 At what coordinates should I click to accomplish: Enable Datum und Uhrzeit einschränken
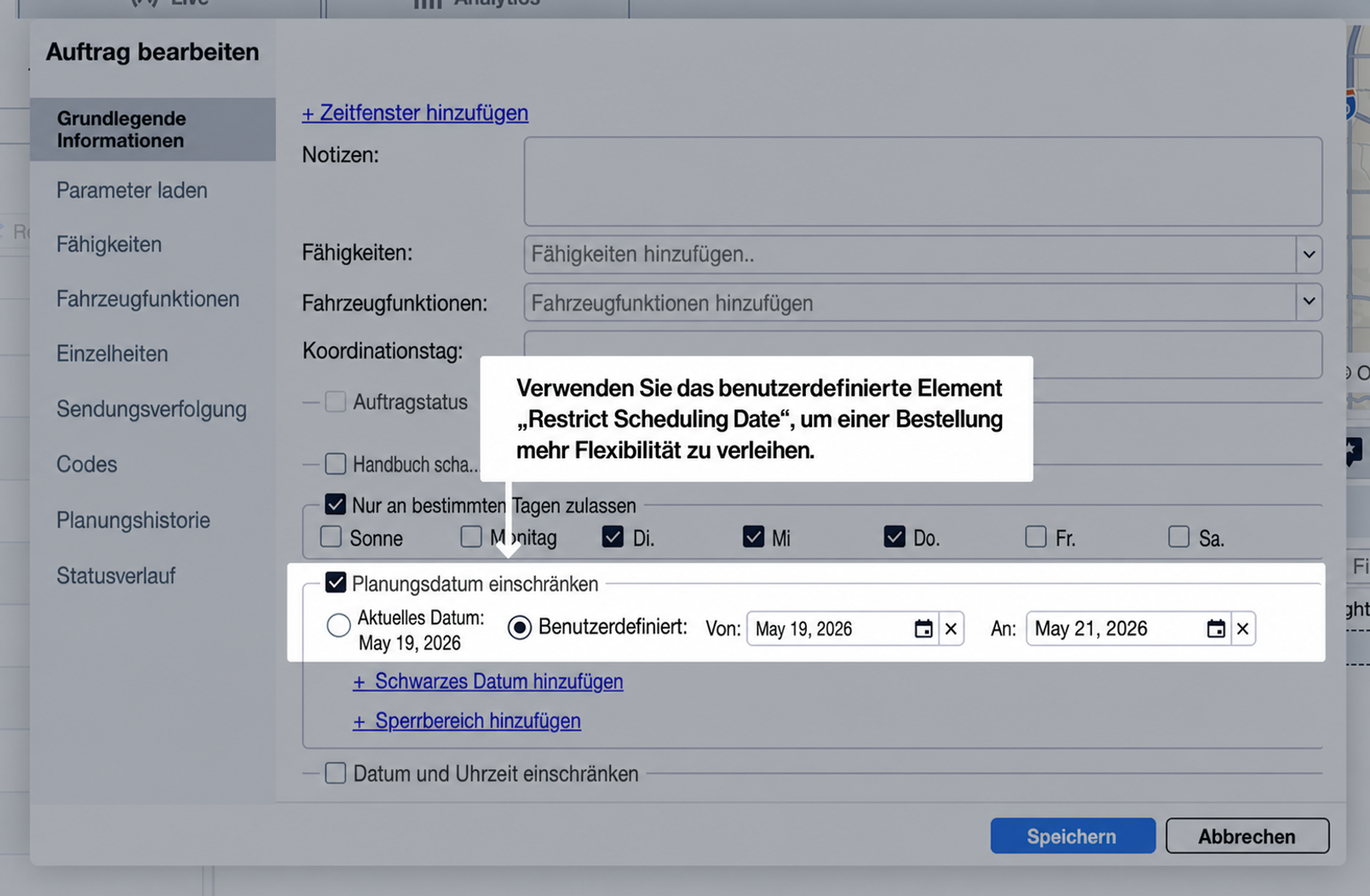pos(336,773)
